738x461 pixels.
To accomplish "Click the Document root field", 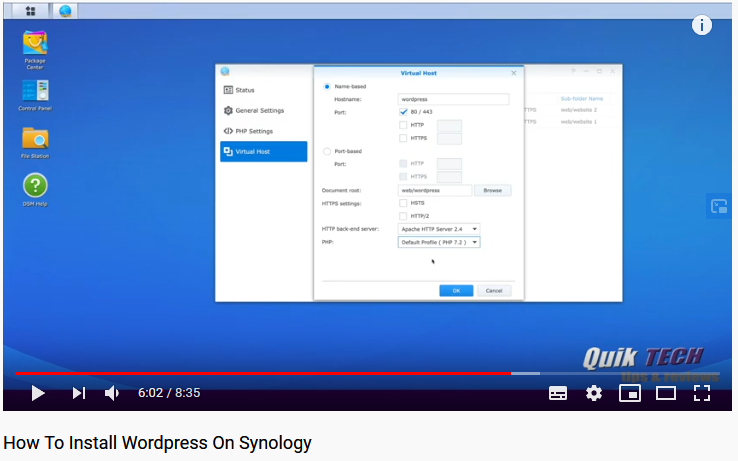I will (434, 190).
